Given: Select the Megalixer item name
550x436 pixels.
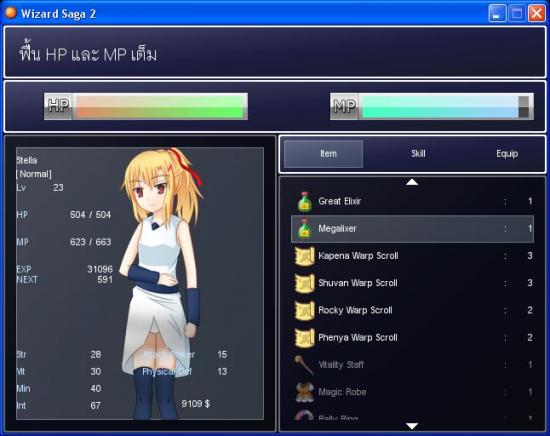Looking at the screenshot, I should click(337, 228).
